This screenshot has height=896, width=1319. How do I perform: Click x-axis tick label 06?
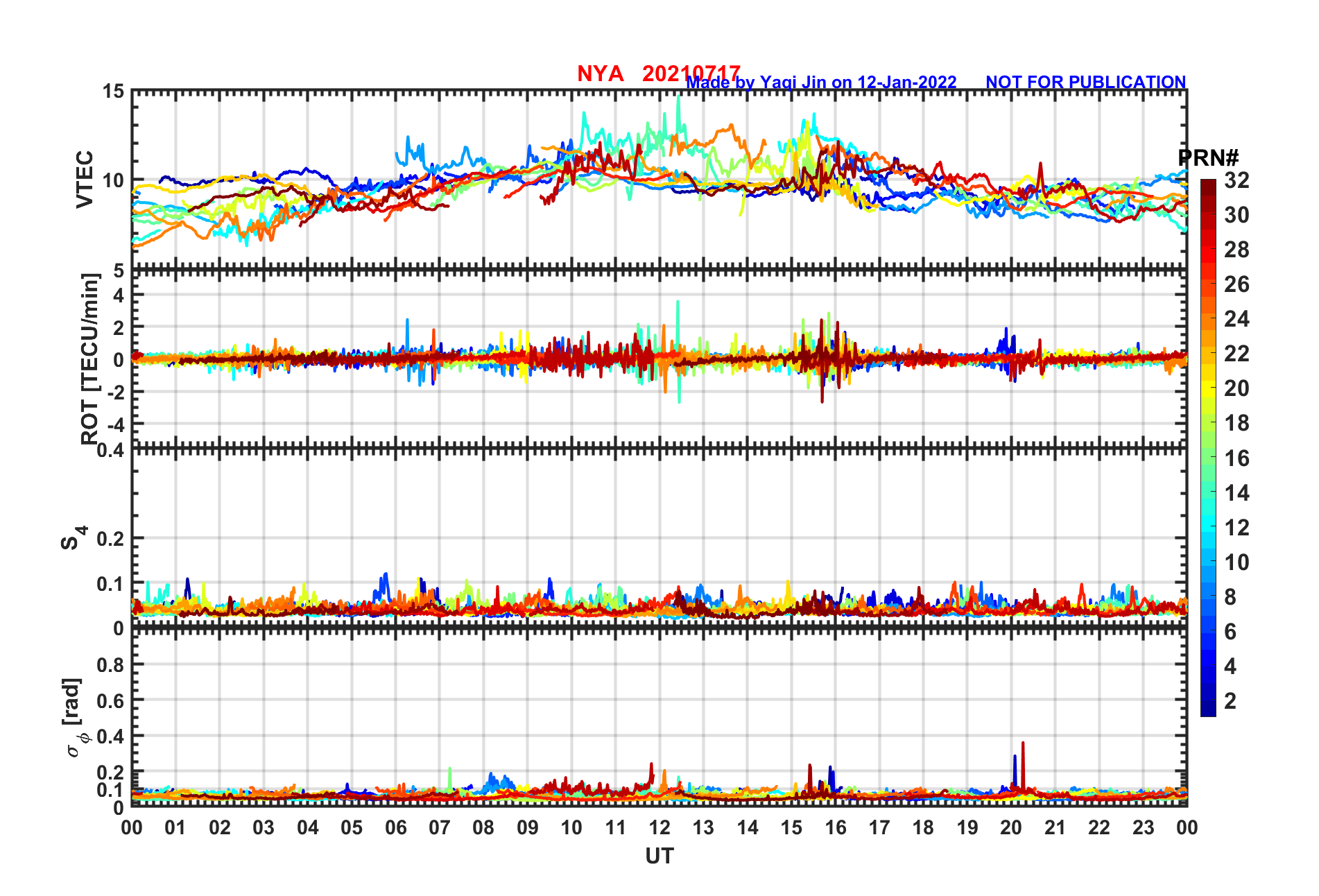[x=396, y=827]
